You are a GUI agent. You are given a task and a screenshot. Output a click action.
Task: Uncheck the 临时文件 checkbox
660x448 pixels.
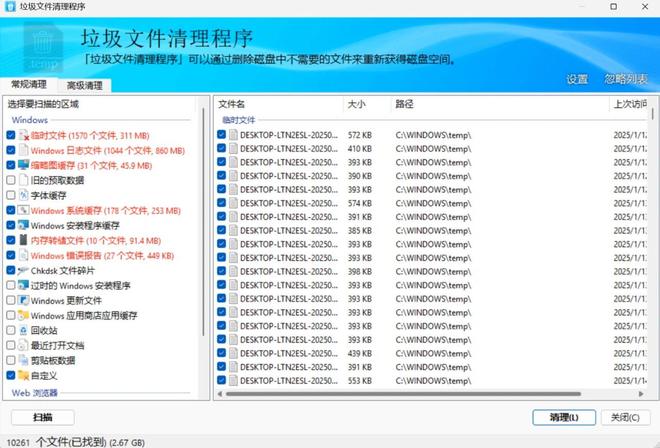(x=11, y=135)
